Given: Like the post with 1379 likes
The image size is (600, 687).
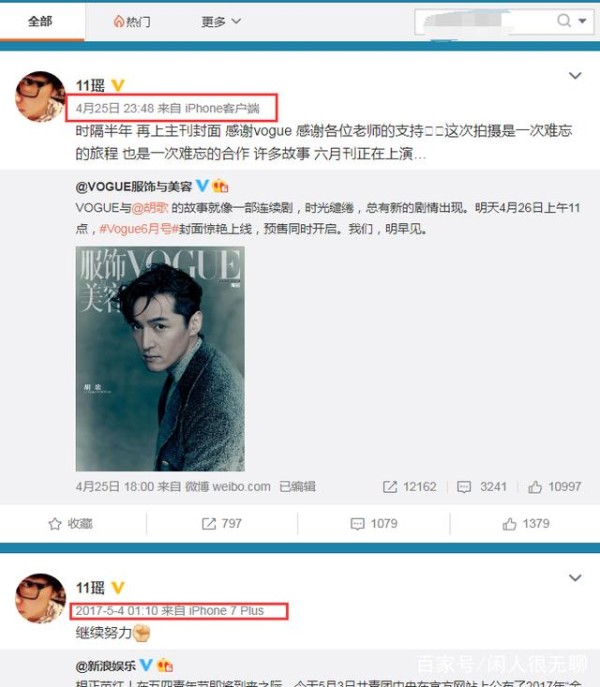Looking at the screenshot, I should tap(526, 524).
